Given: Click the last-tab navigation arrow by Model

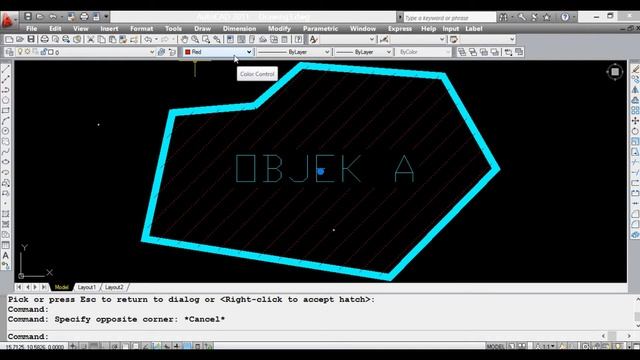Looking at the screenshot, I should click(x=44, y=287).
